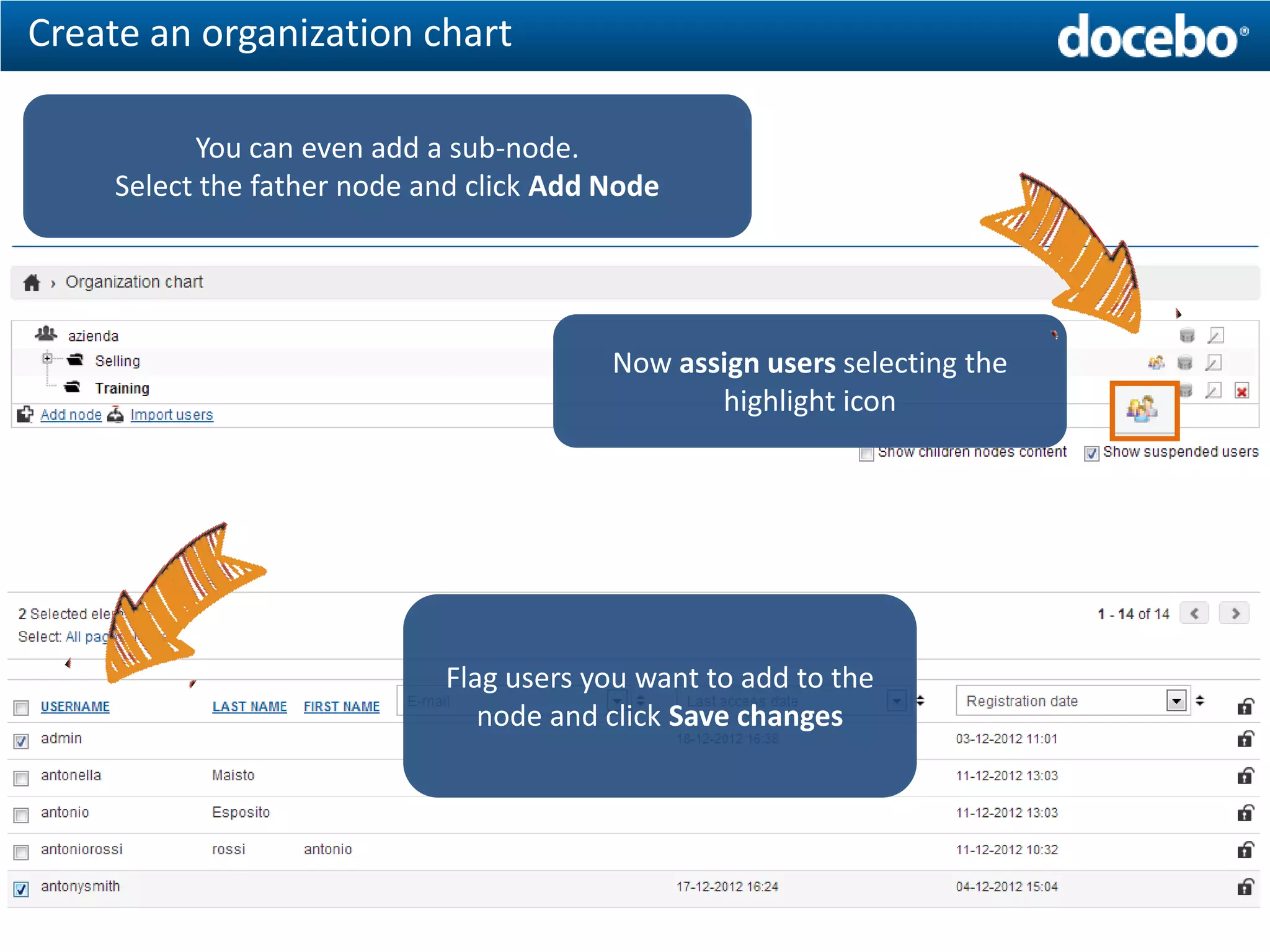1270x952 pixels.
Task: Toggle Show suspended users checkbox
Action: [1092, 454]
